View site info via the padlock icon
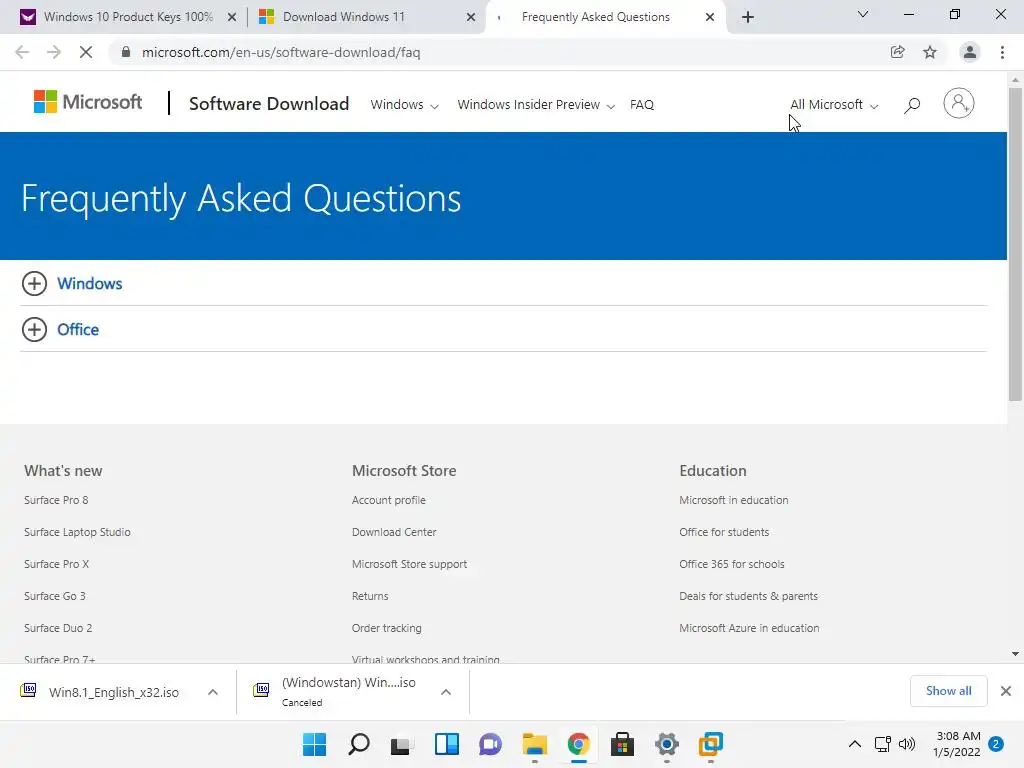Image resolution: width=1024 pixels, height=768 pixels. 126,52
